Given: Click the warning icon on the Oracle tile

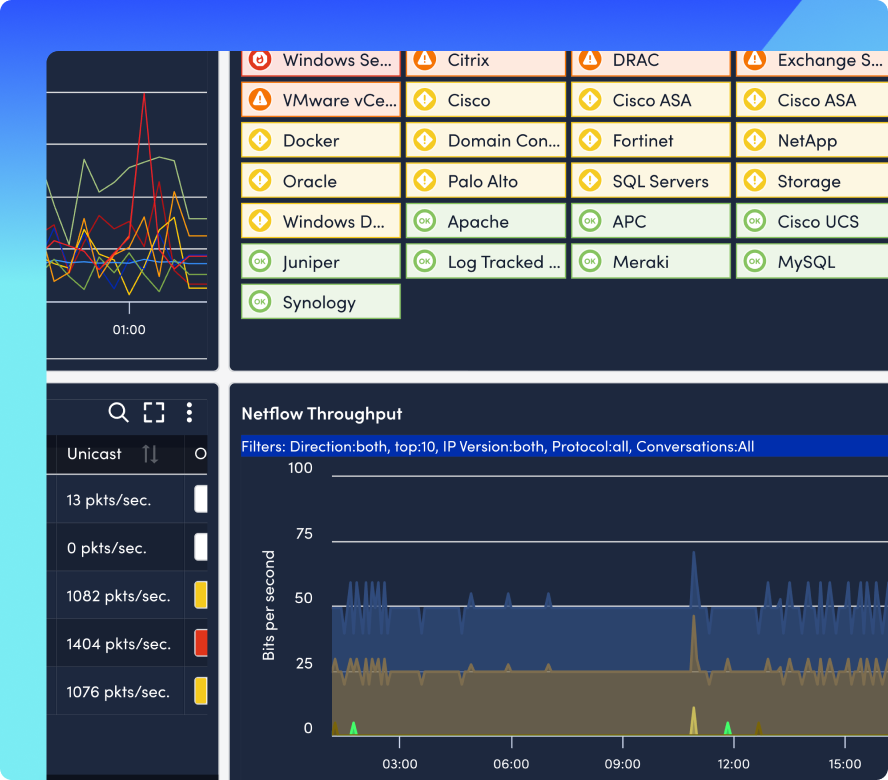Looking at the screenshot, I should pos(260,181).
